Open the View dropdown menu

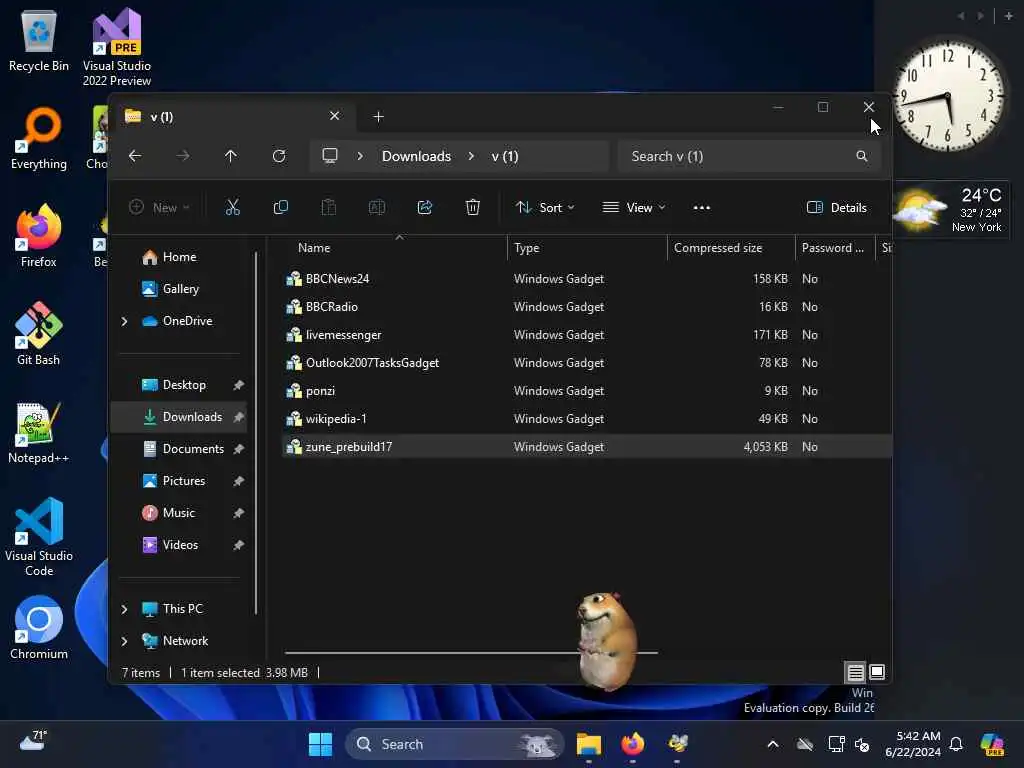click(633, 208)
